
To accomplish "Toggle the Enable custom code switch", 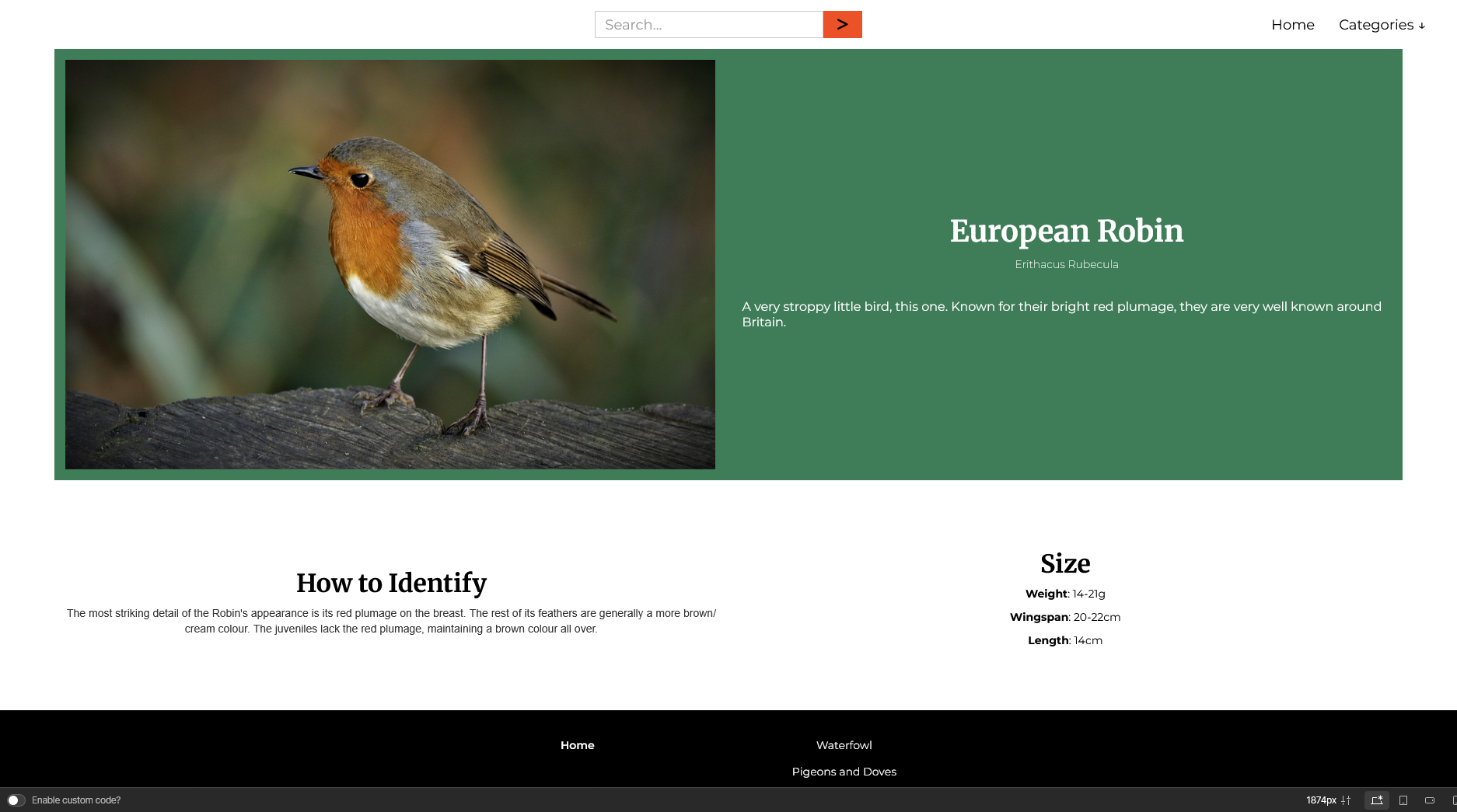I will (x=16, y=800).
